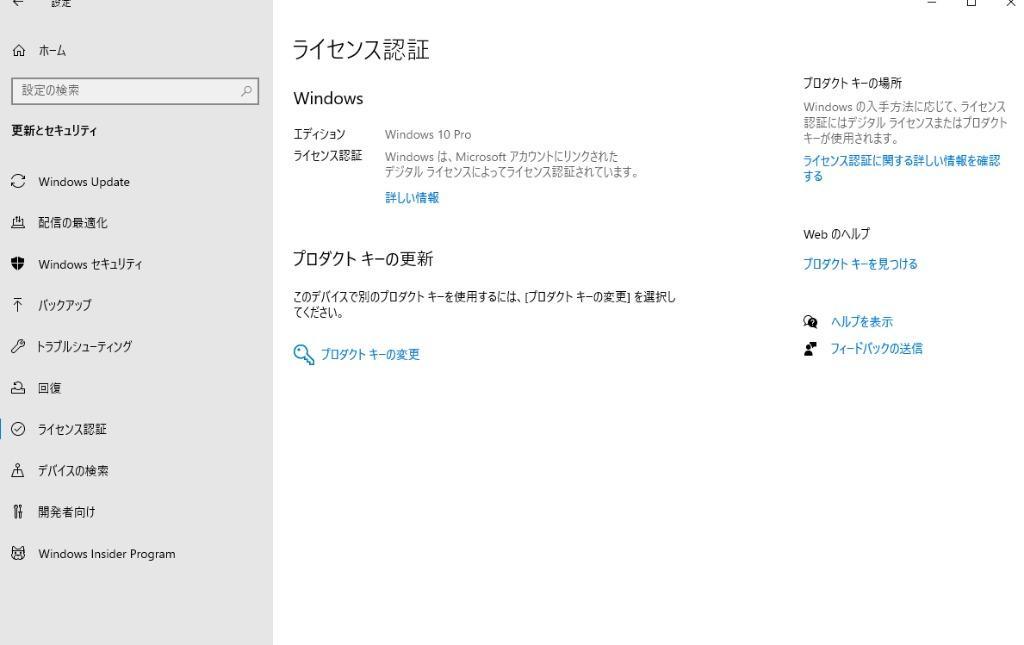Click プロダクト キーの変更 link
This screenshot has height=645, width=1024.
click(370, 354)
